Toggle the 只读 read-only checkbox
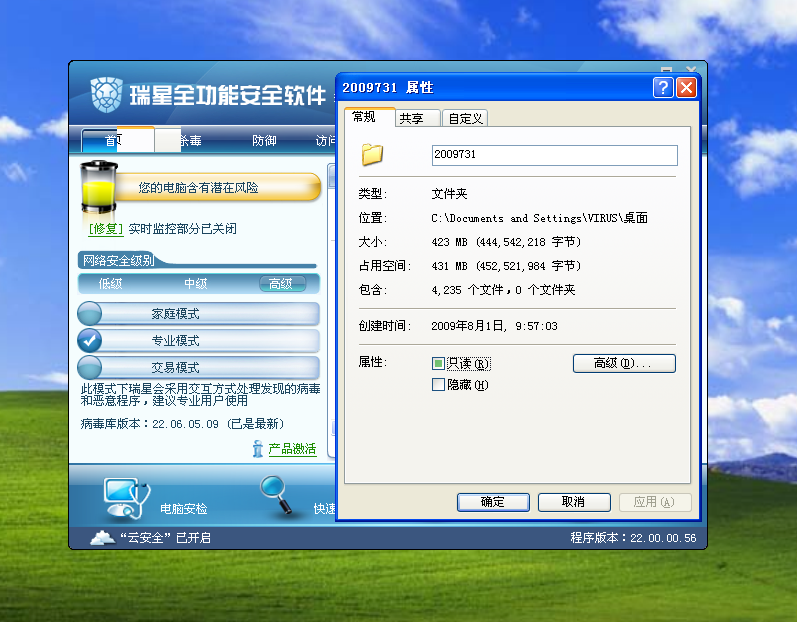This screenshot has height=622, width=797. tap(438, 363)
